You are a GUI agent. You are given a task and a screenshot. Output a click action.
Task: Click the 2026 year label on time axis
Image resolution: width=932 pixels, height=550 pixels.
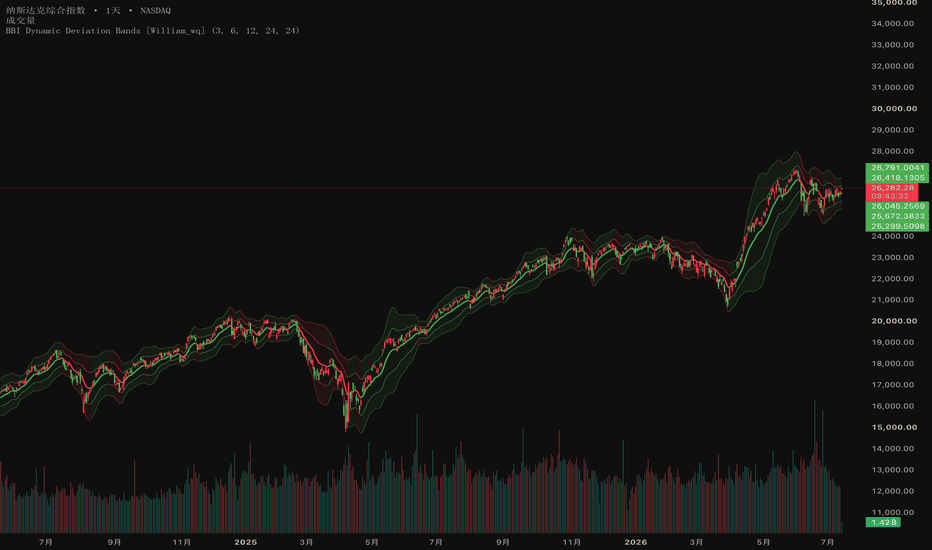click(635, 542)
